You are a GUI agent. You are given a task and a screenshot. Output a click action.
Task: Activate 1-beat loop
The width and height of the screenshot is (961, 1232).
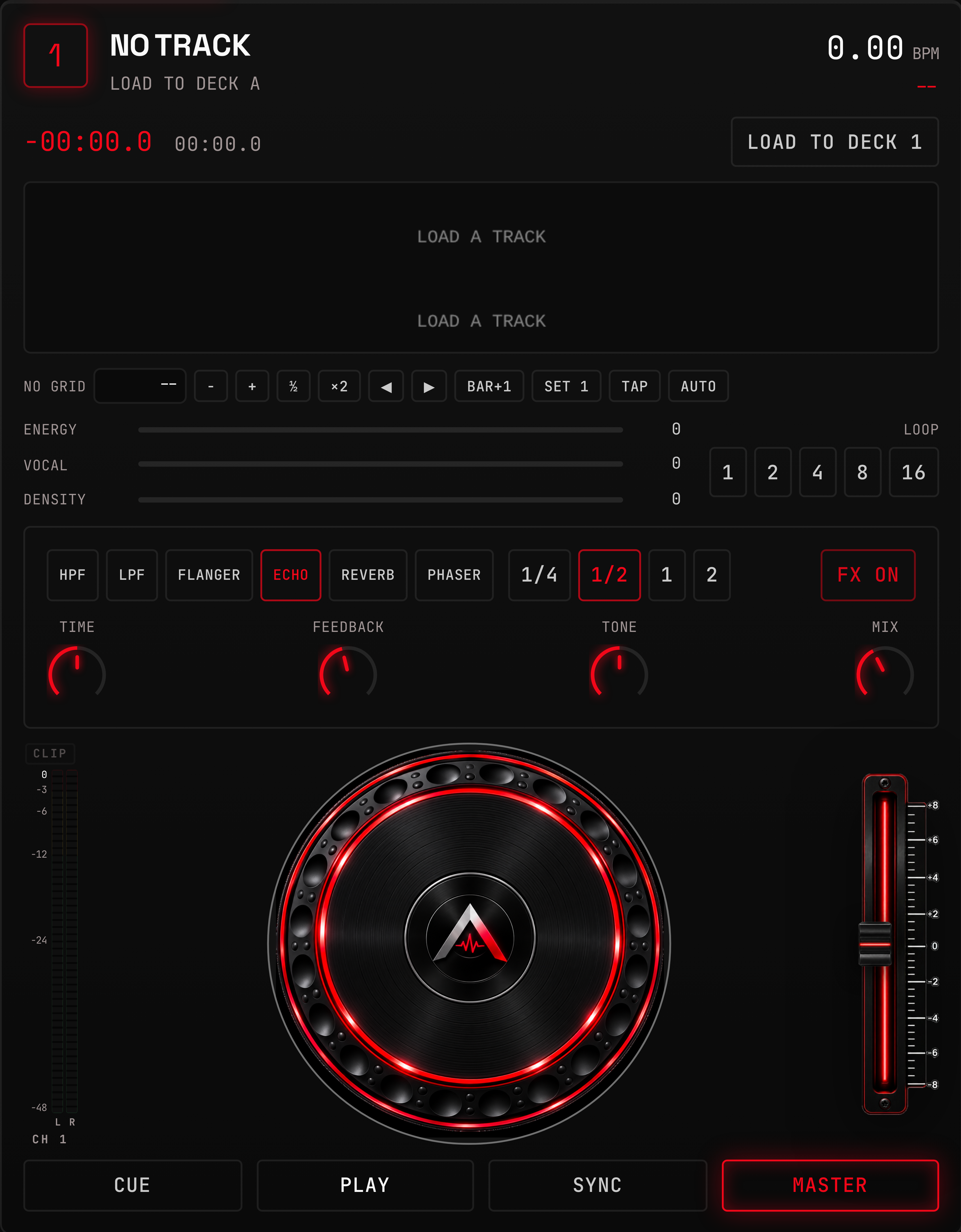(728, 472)
